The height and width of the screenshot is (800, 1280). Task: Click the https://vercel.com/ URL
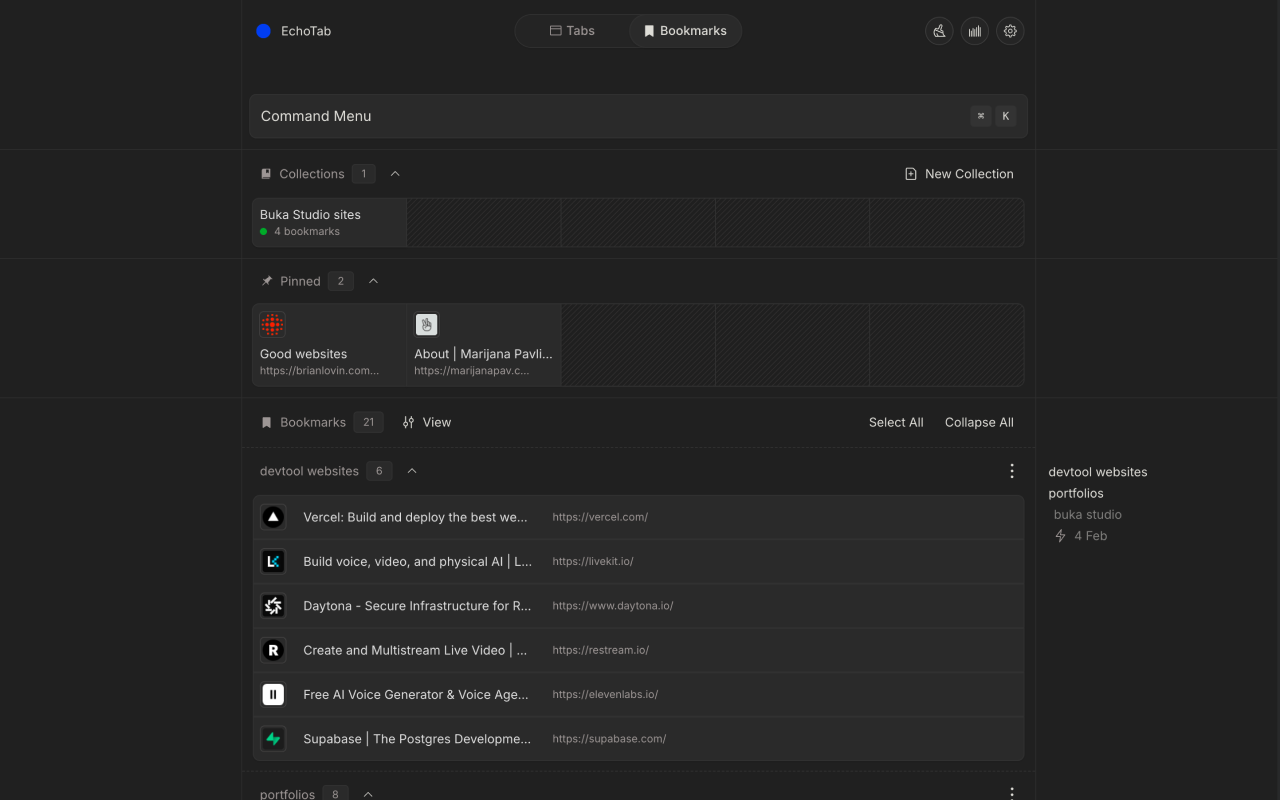pos(600,517)
